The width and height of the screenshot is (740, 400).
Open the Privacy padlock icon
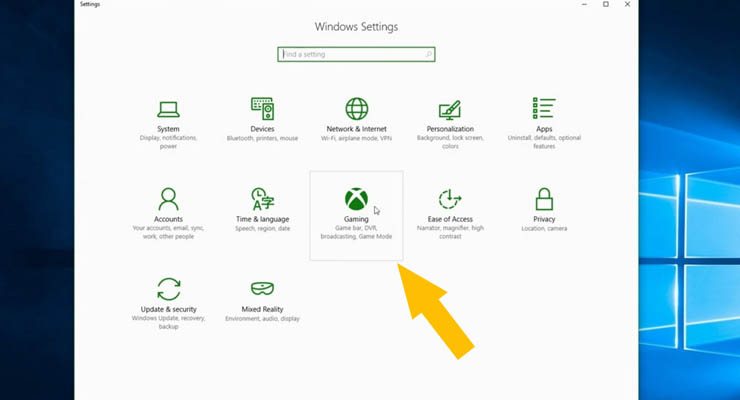544,199
